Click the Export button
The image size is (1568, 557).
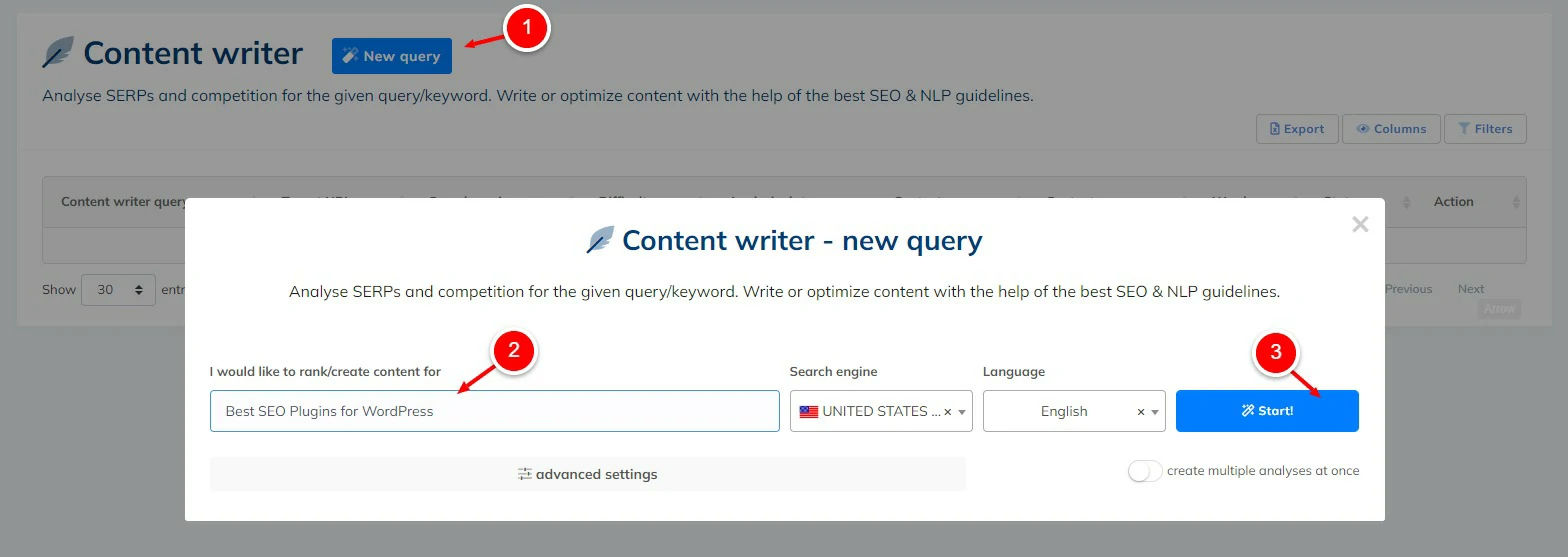click(1297, 129)
